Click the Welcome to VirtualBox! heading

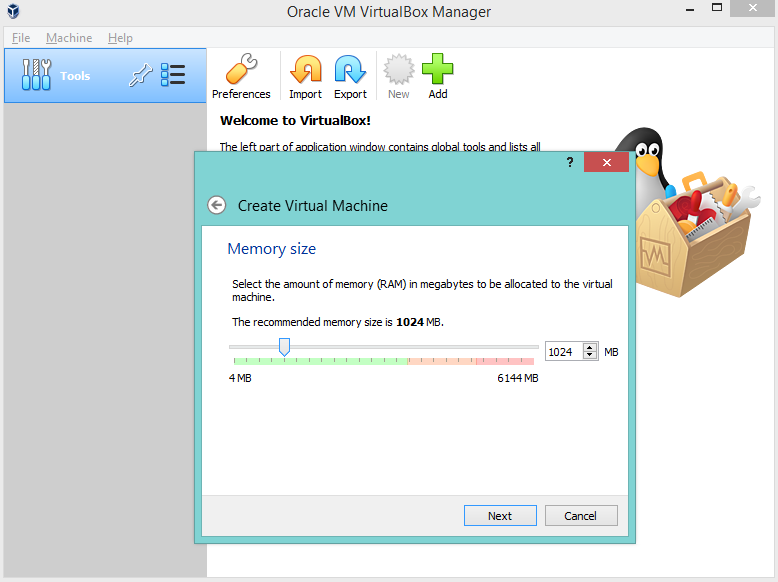[x=295, y=121]
